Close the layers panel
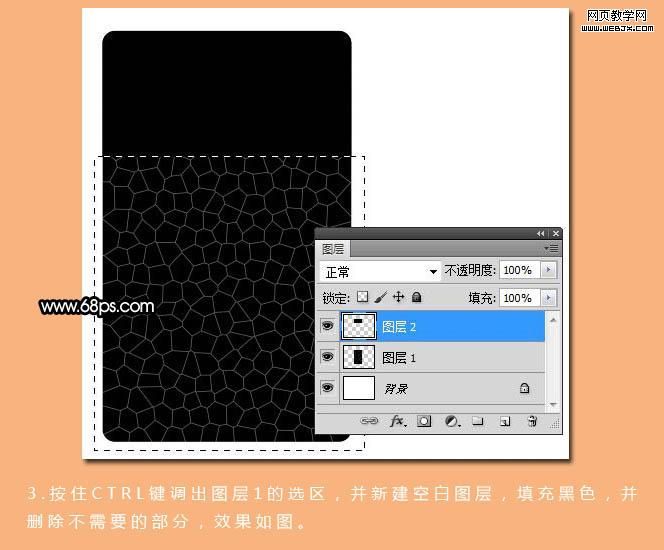 (556, 233)
